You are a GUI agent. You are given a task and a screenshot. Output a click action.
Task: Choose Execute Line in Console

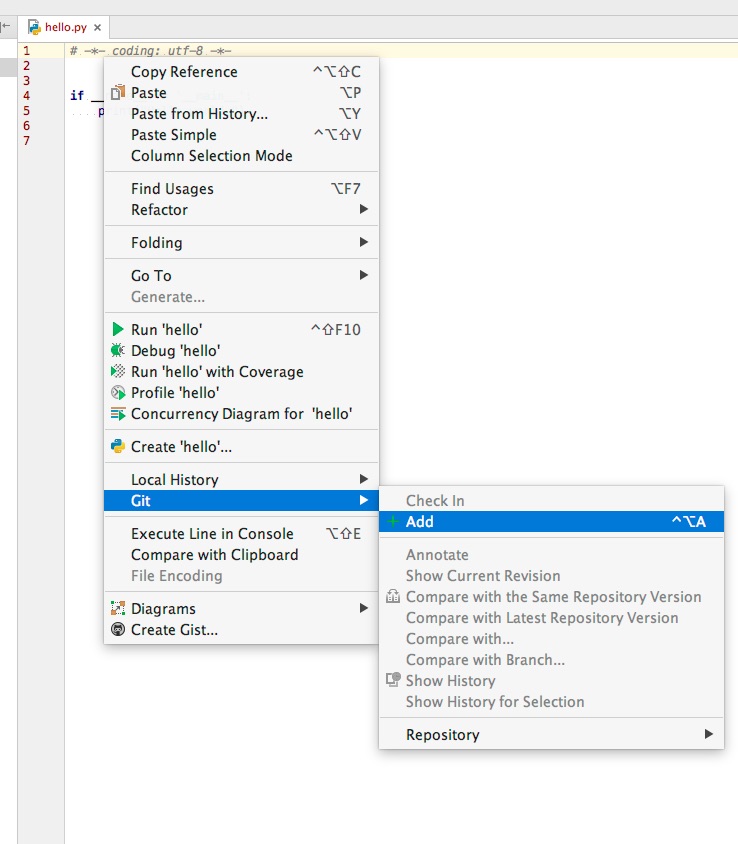click(x=241, y=533)
